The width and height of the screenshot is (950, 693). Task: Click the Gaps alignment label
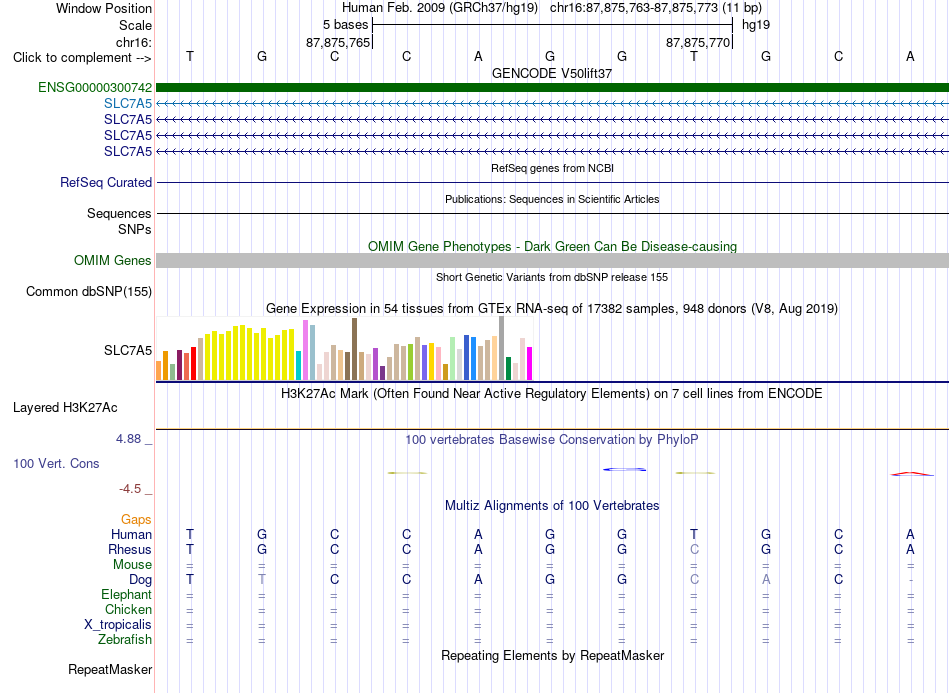pos(136,520)
